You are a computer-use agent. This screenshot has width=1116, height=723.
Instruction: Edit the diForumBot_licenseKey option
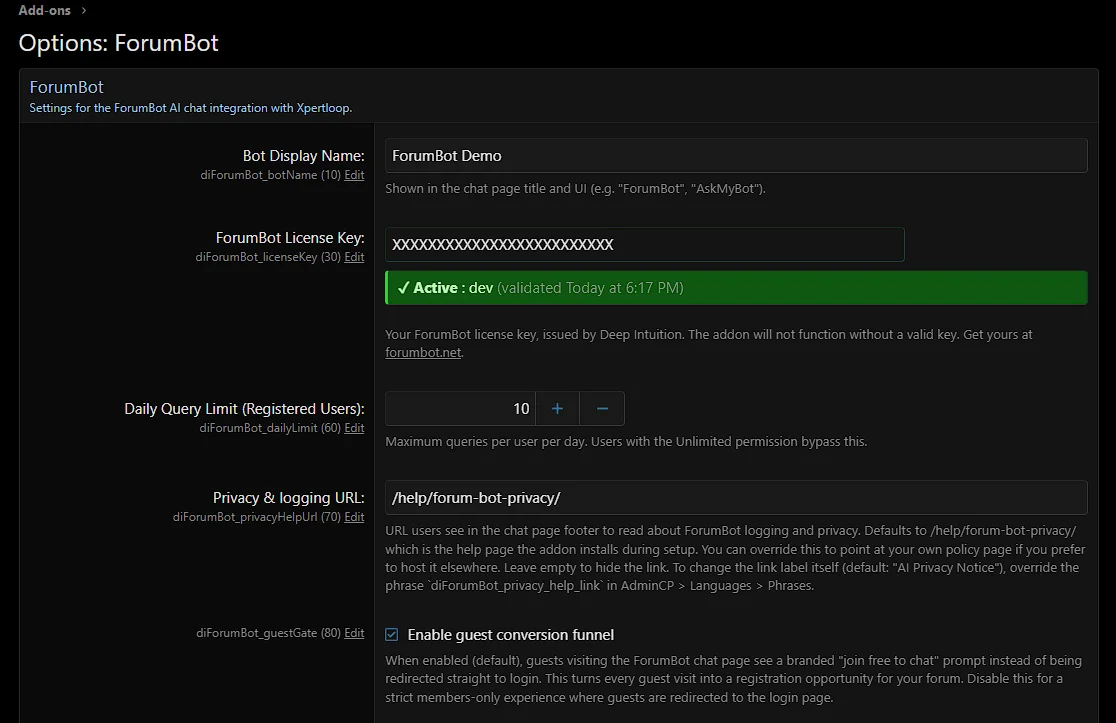point(354,257)
